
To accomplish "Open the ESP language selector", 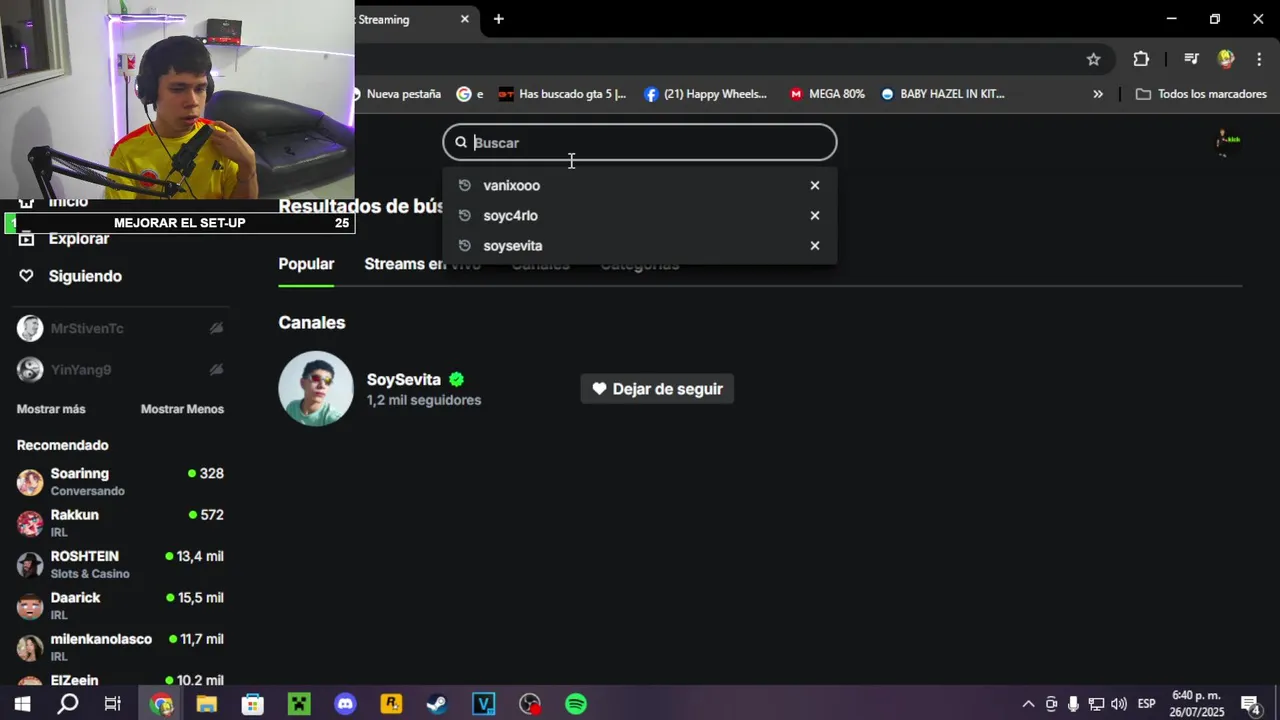I will pos(1147,704).
